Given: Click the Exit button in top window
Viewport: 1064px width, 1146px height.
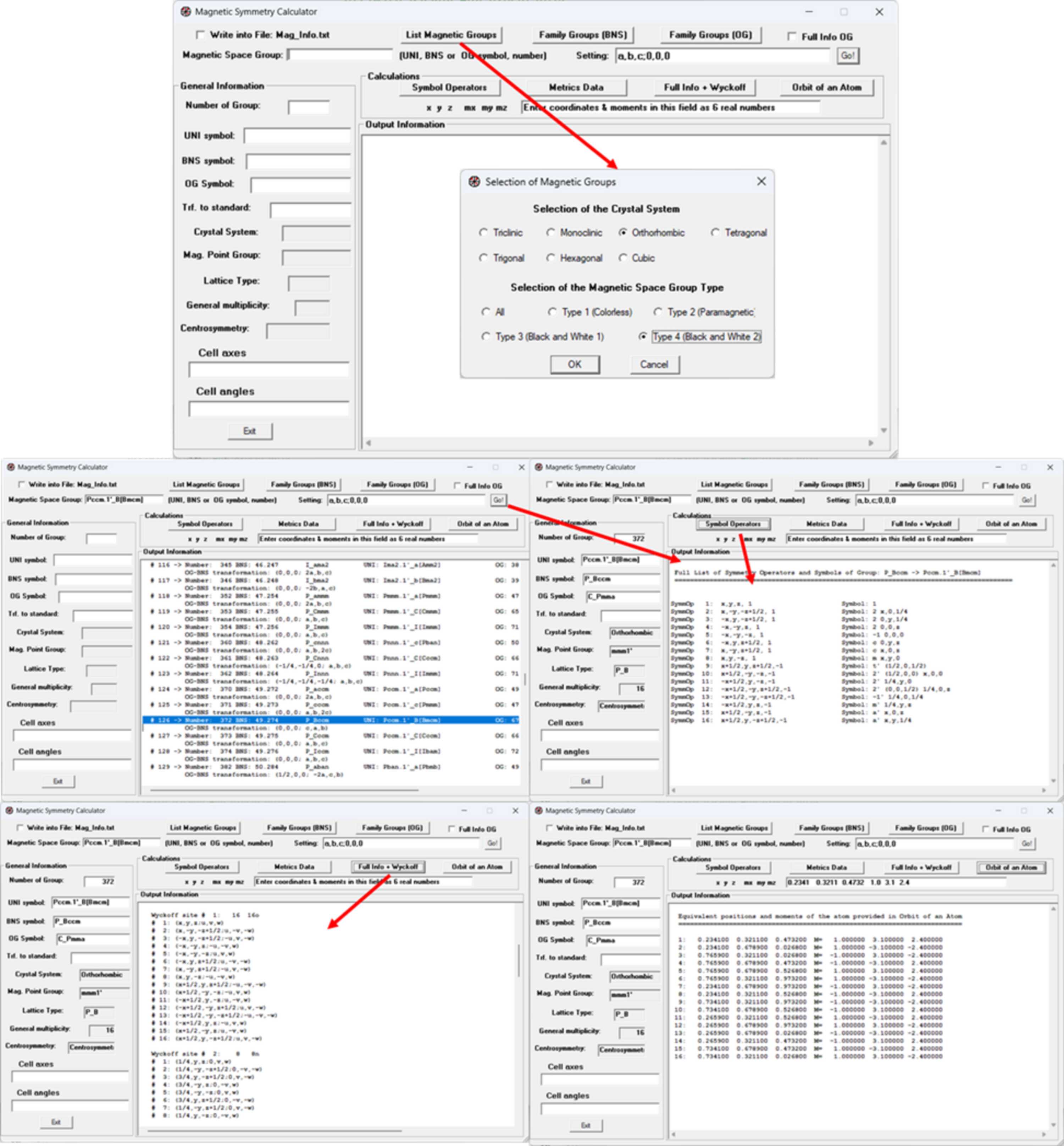Looking at the screenshot, I should [249, 431].
